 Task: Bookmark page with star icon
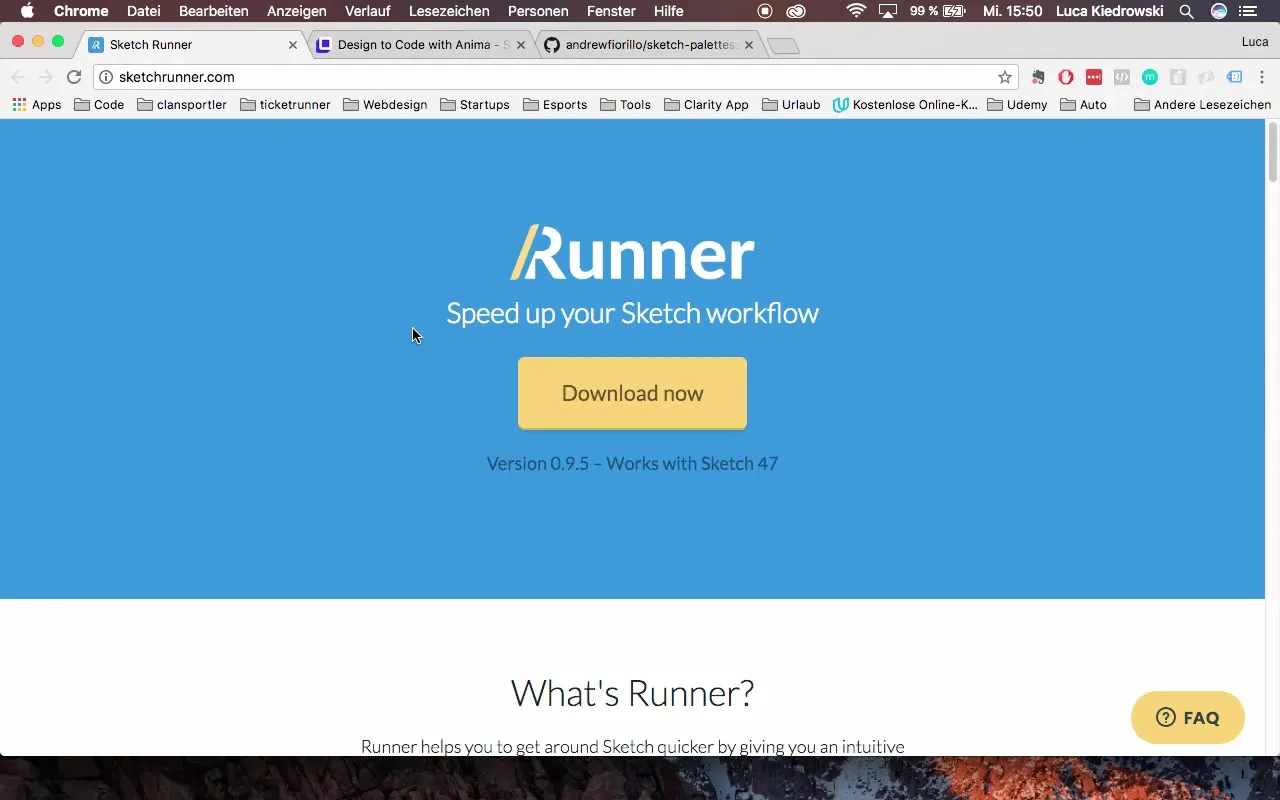[1005, 77]
